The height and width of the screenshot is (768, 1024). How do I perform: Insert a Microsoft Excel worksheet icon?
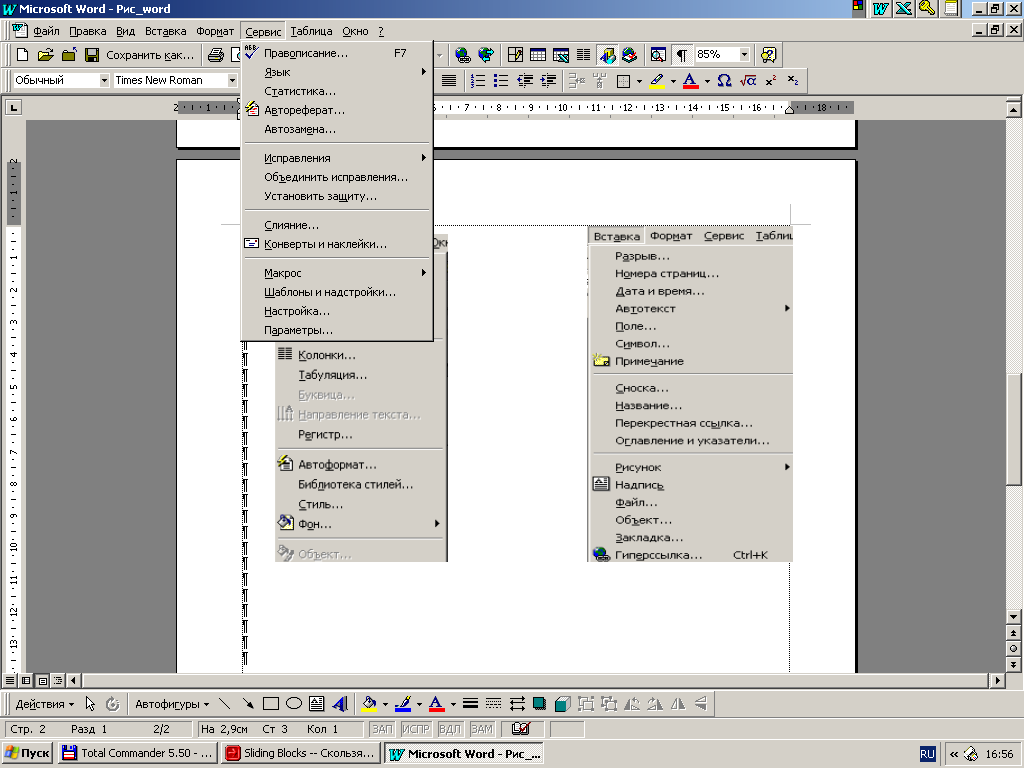point(560,55)
